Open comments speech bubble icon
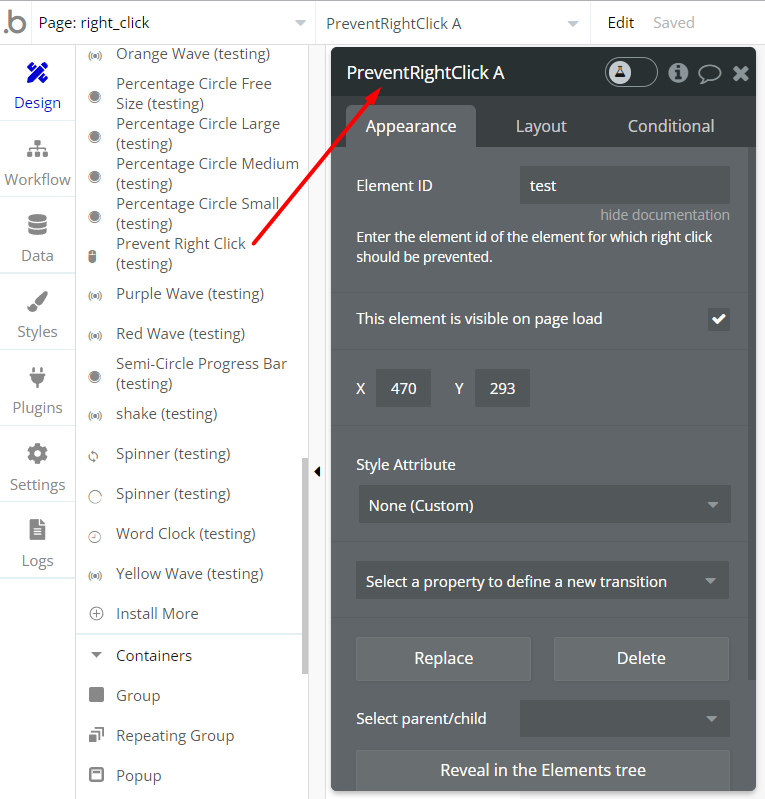This screenshot has width=765, height=799. point(709,73)
